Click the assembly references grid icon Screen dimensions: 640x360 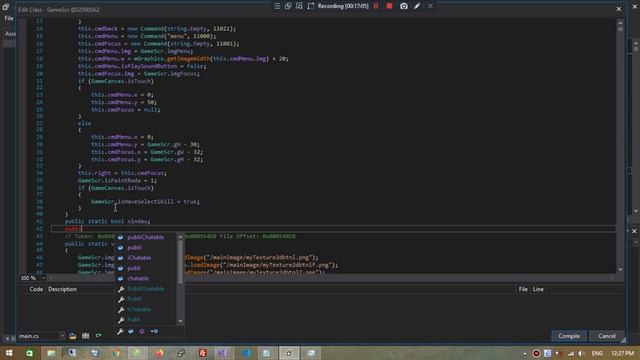(86, 336)
